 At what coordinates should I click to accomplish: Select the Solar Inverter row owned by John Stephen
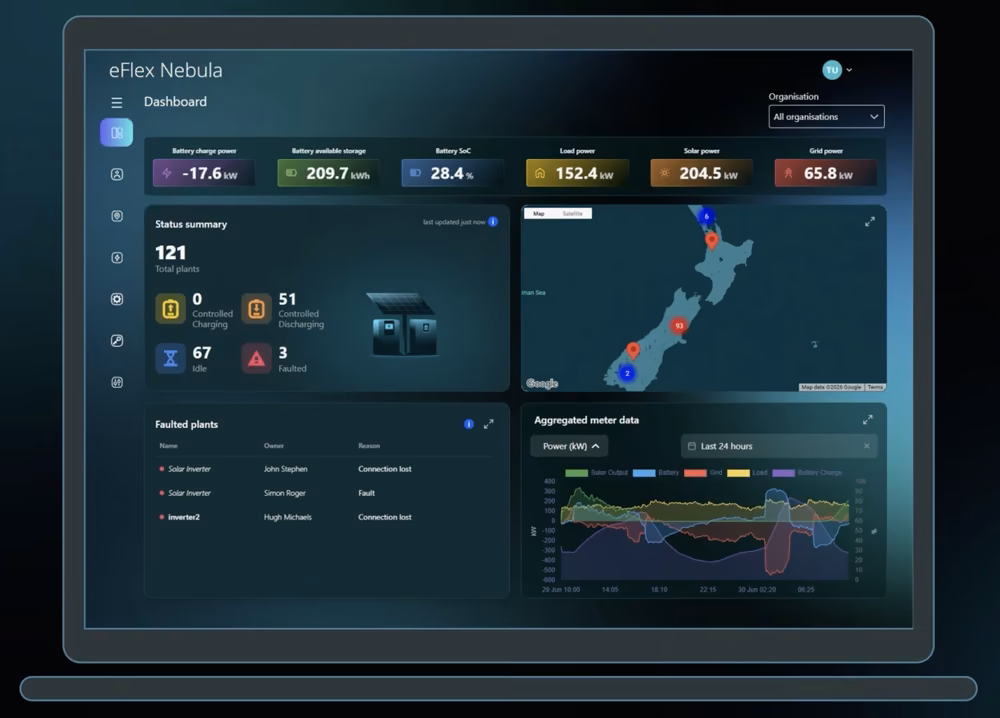[x=325, y=469]
